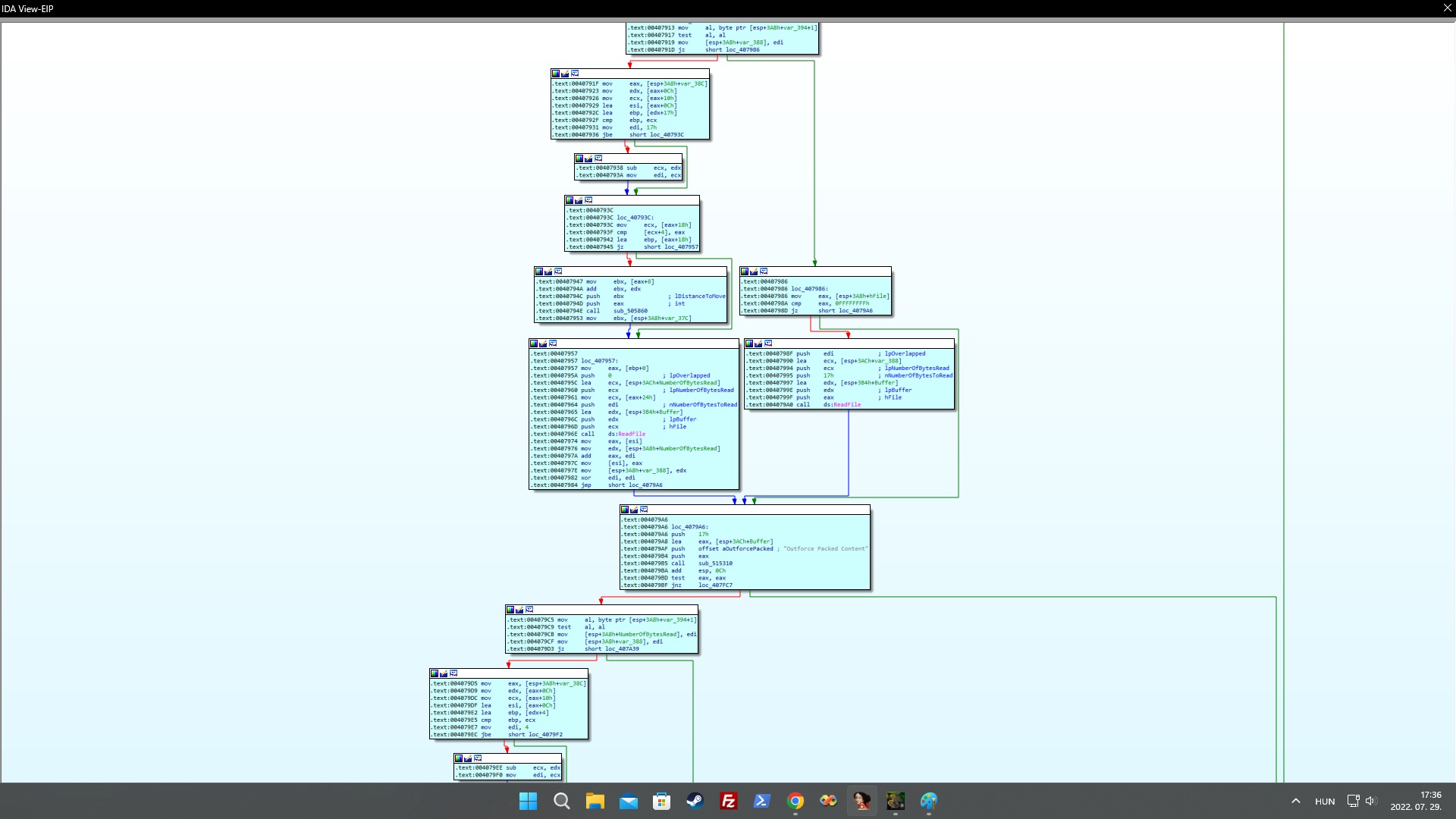Click the node color icon on loc_40793C block
The width and height of the screenshot is (1456, 819).
pos(570,200)
